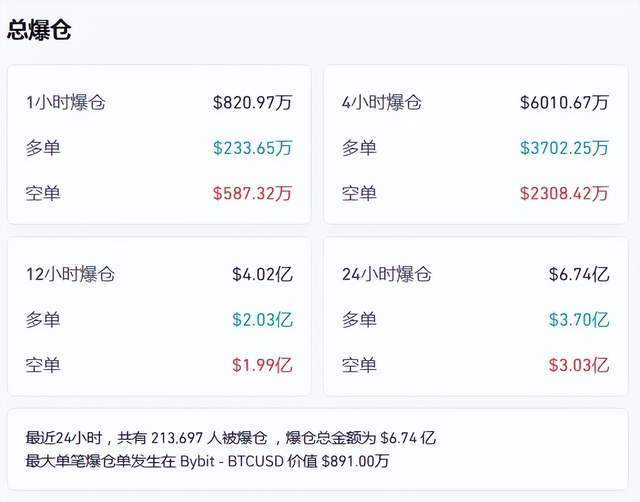The image size is (640, 502).
Task: Click the $6010.67万 total value
Action: pos(563,102)
